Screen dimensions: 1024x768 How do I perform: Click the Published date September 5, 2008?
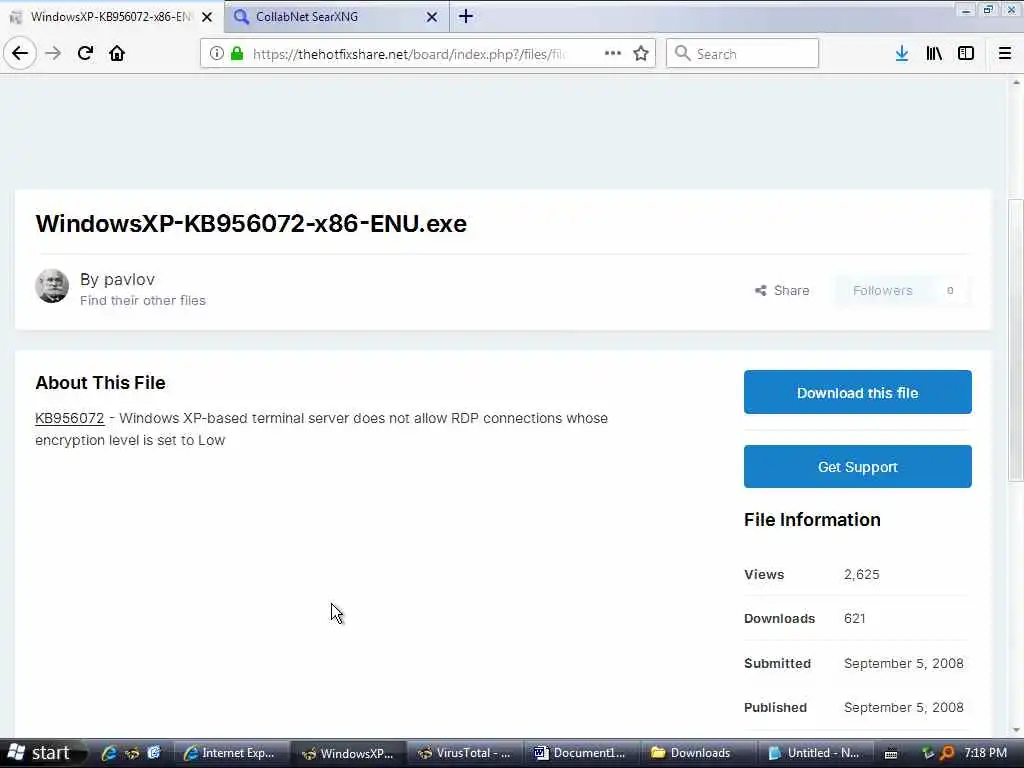click(903, 707)
